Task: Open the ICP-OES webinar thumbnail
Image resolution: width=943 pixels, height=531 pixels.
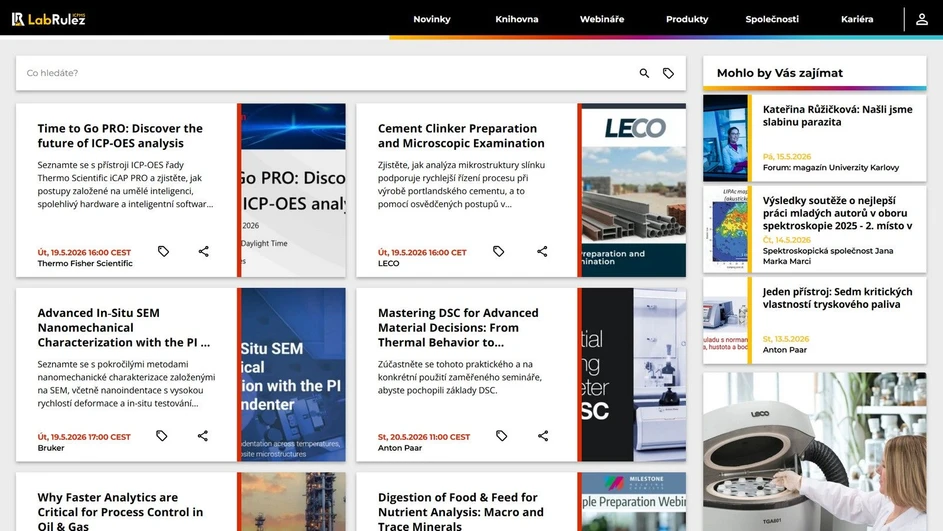Action: [292, 190]
